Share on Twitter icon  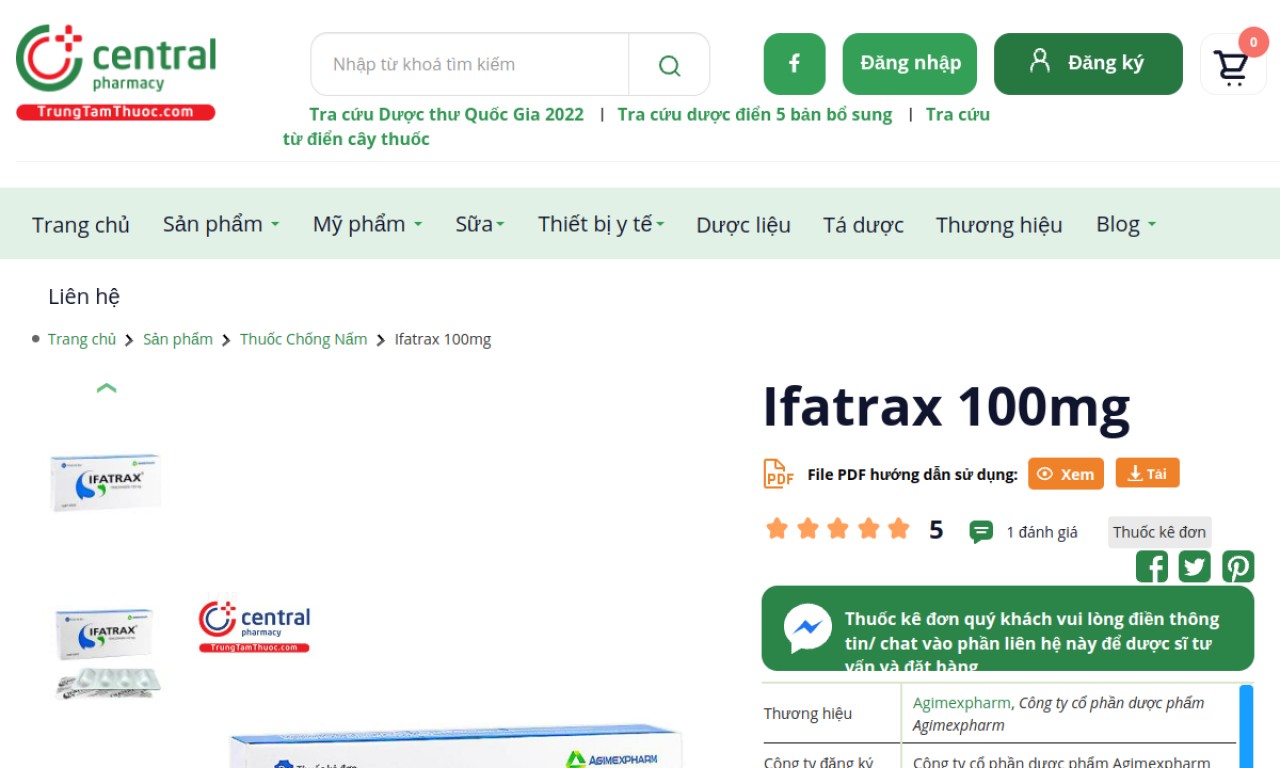point(1194,567)
